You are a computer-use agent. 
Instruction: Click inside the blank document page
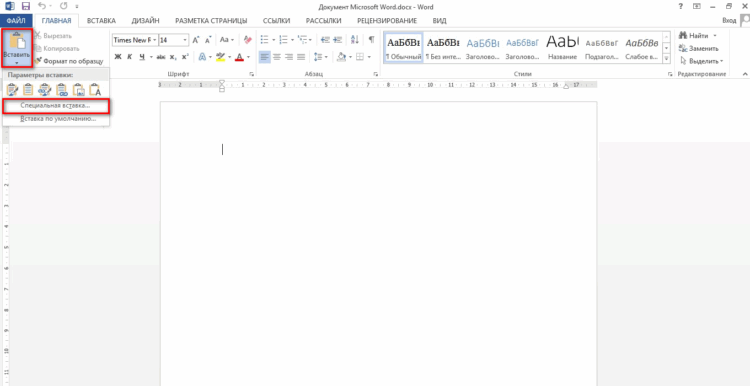[x=378, y=243]
